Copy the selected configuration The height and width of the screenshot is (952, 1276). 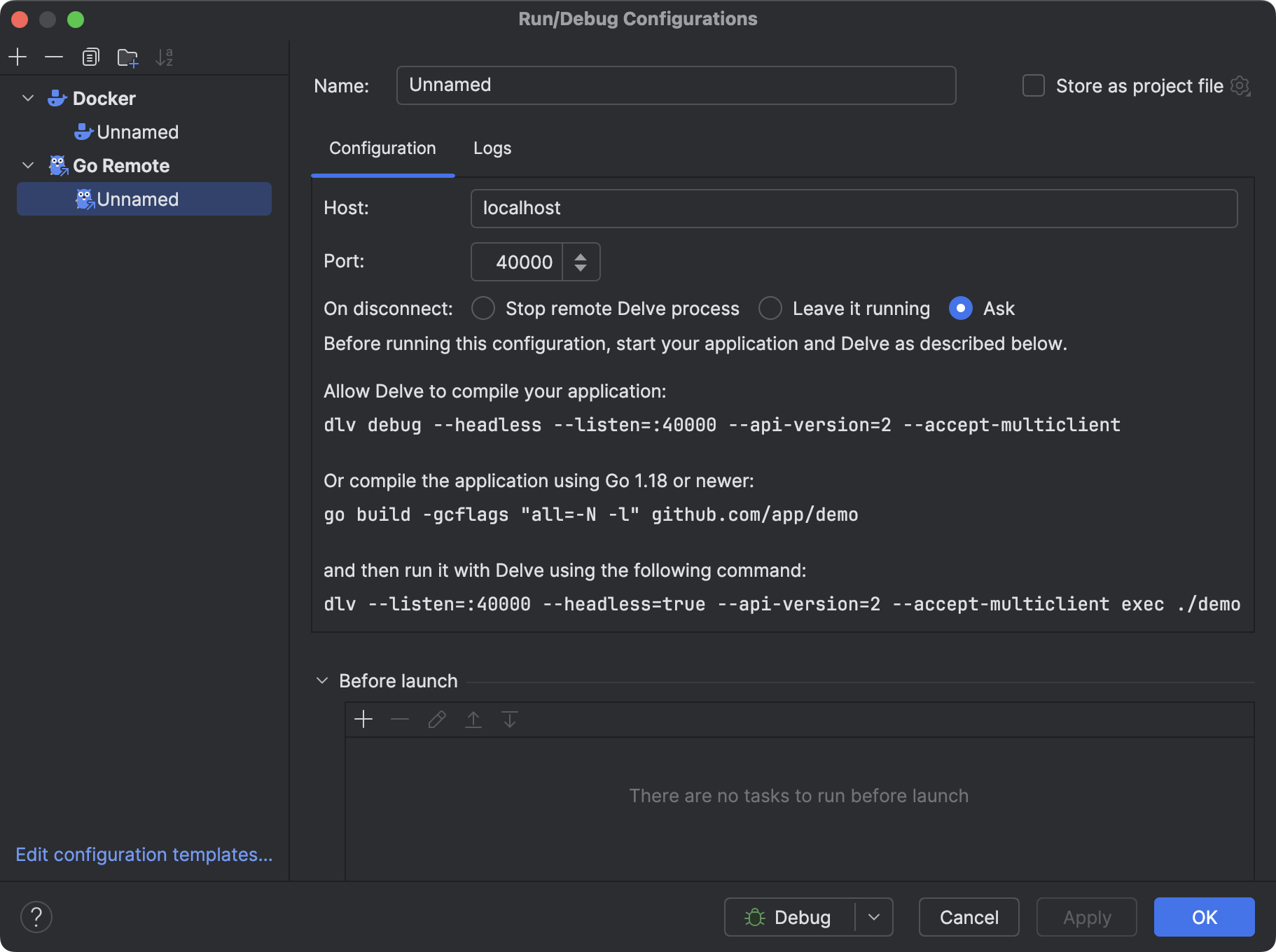click(91, 57)
